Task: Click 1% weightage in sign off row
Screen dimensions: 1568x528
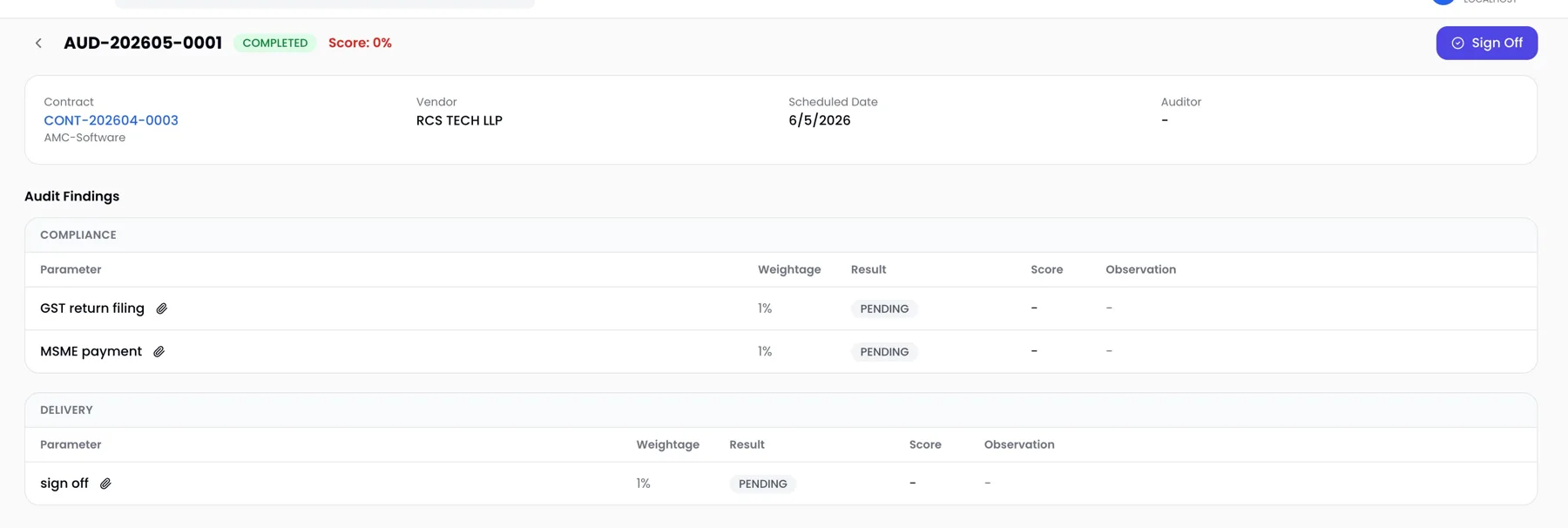Action: coord(643,484)
